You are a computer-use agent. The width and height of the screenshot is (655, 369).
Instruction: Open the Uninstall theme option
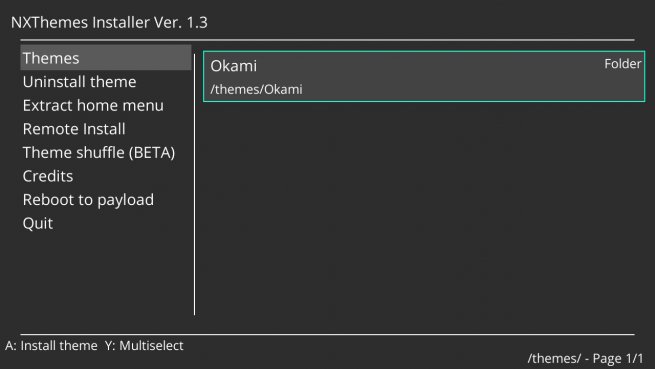point(79,82)
